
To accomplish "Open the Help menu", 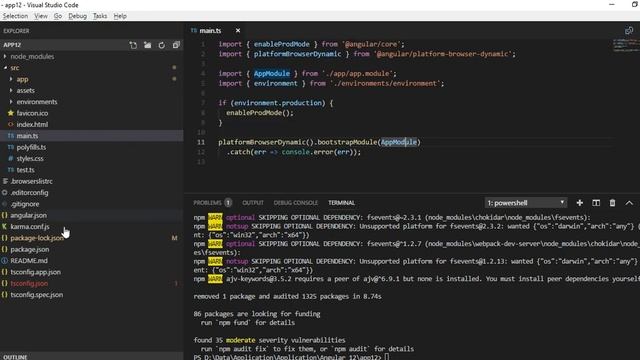I will tap(120, 16).
